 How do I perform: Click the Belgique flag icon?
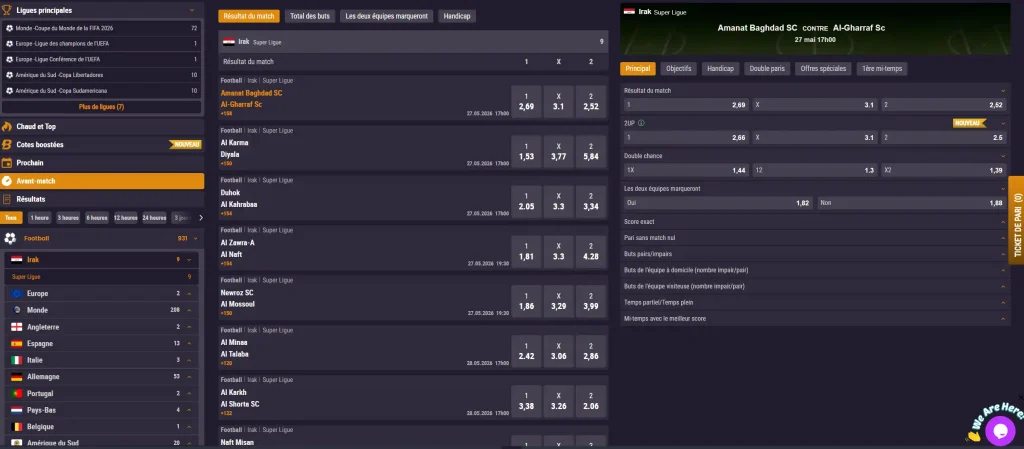pyautogui.click(x=16, y=427)
